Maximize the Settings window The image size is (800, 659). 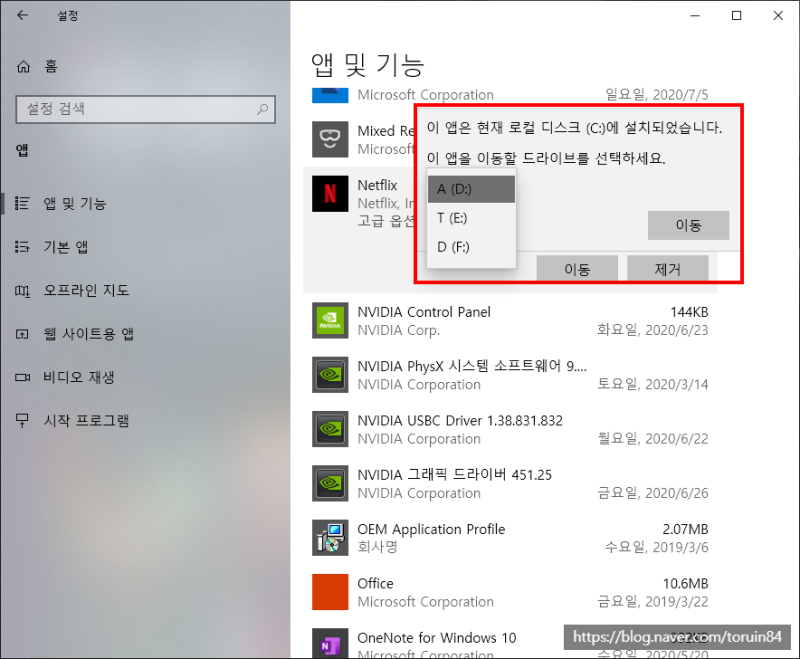pyautogui.click(x=736, y=16)
